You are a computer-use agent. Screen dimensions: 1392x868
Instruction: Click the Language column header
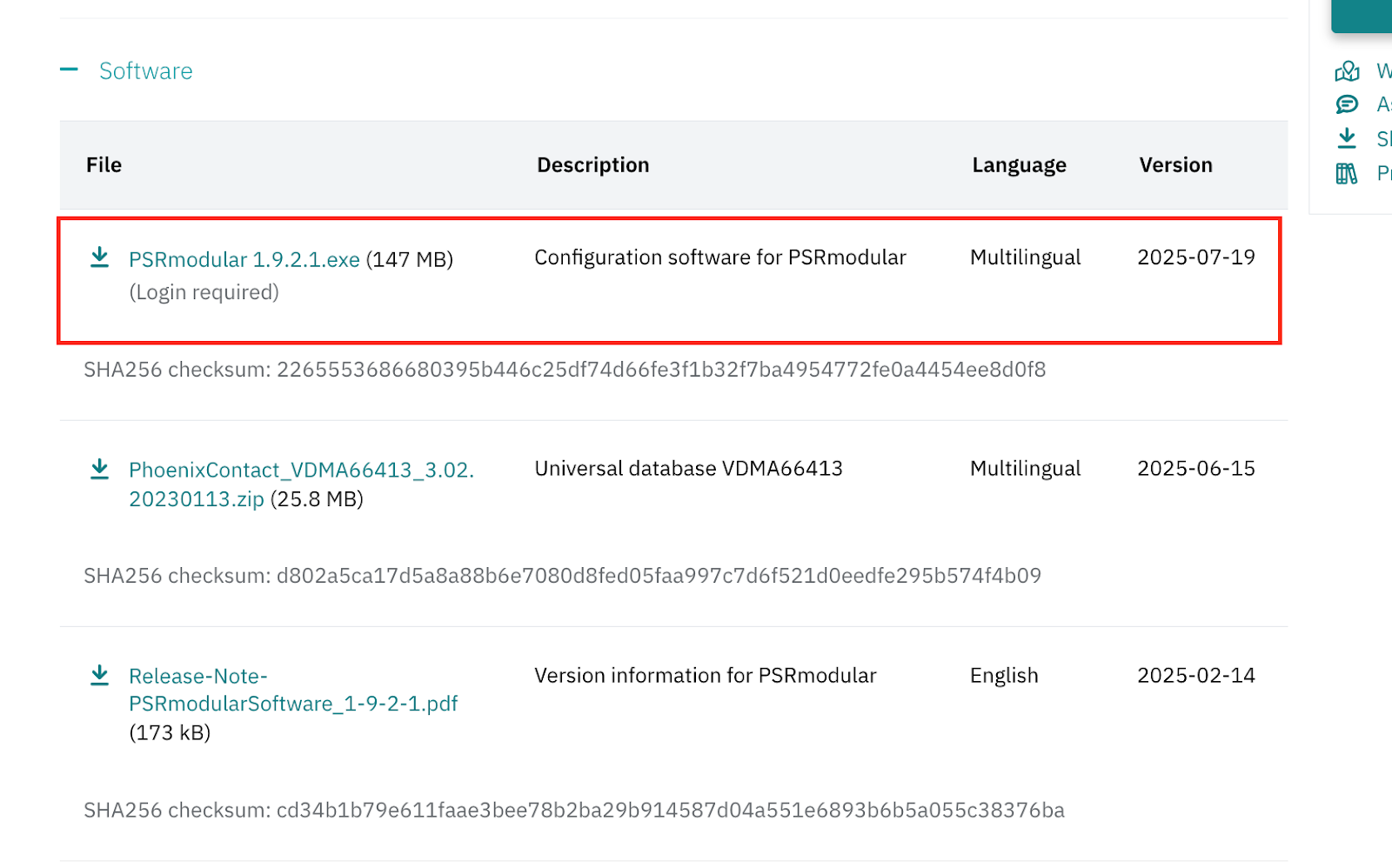click(x=1020, y=165)
